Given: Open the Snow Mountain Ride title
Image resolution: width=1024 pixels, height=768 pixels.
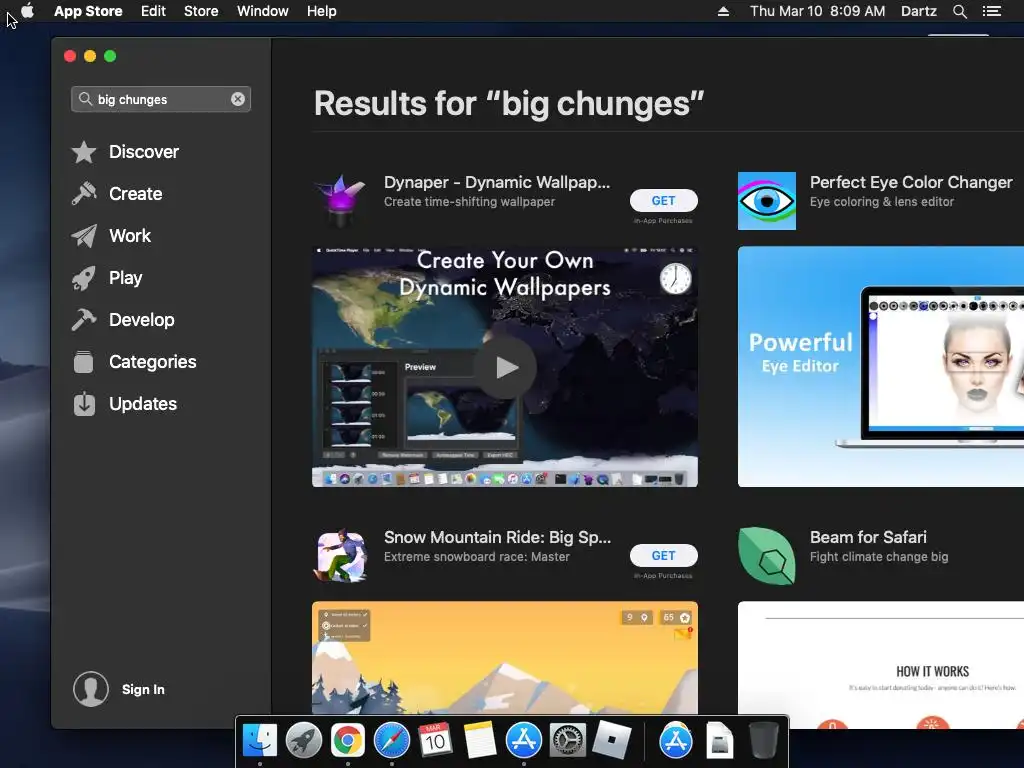Looking at the screenshot, I should point(498,537).
